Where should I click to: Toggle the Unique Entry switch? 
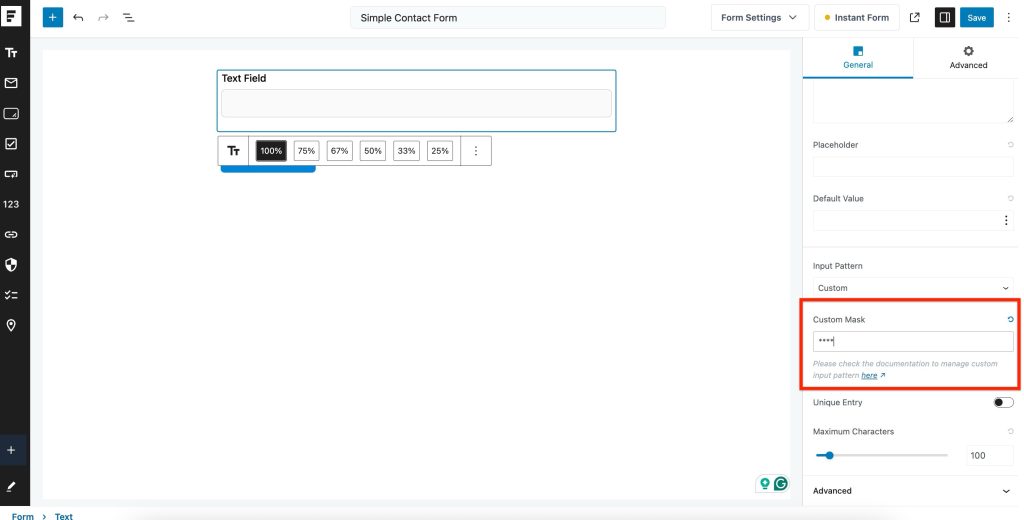(x=1002, y=402)
